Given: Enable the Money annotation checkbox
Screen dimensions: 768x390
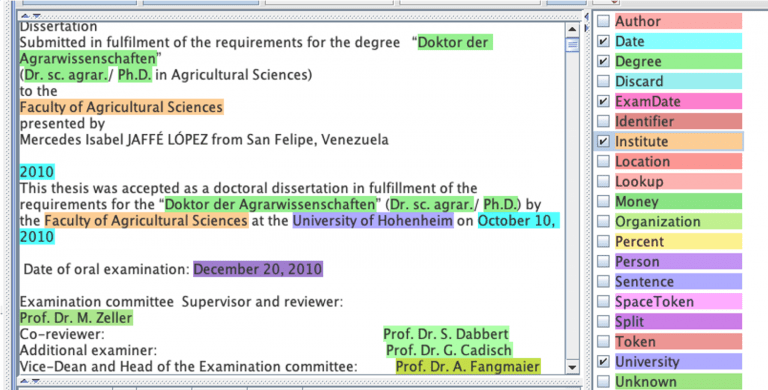Looking at the screenshot, I should click(603, 201).
